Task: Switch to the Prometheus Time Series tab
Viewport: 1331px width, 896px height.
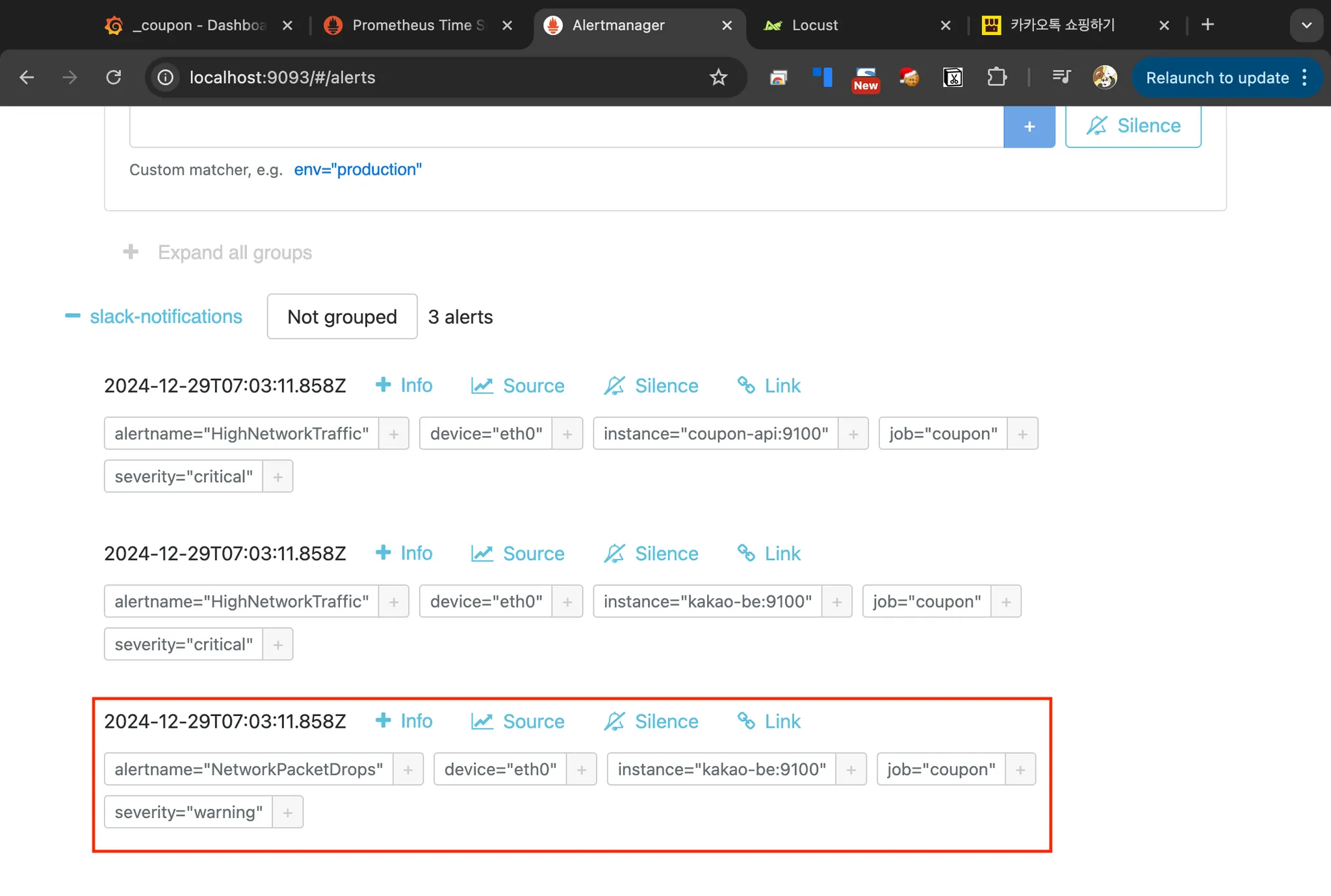Action: click(x=417, y=25)
